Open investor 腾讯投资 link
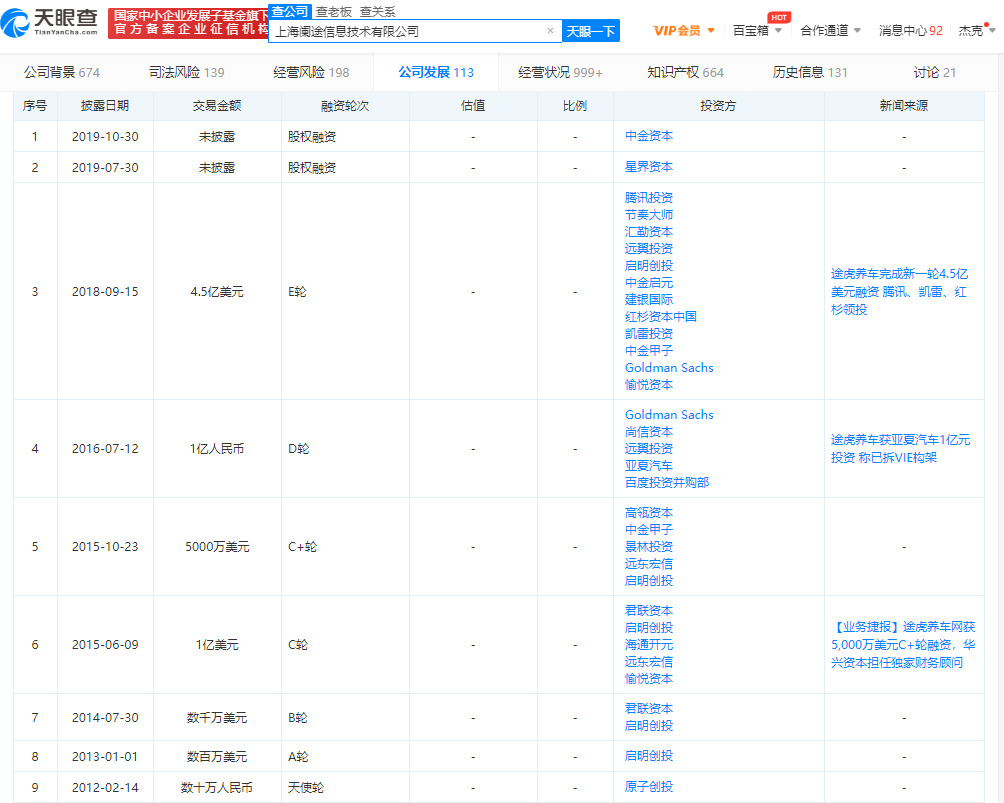The image size is (1004, 803). tap(649, 197)
